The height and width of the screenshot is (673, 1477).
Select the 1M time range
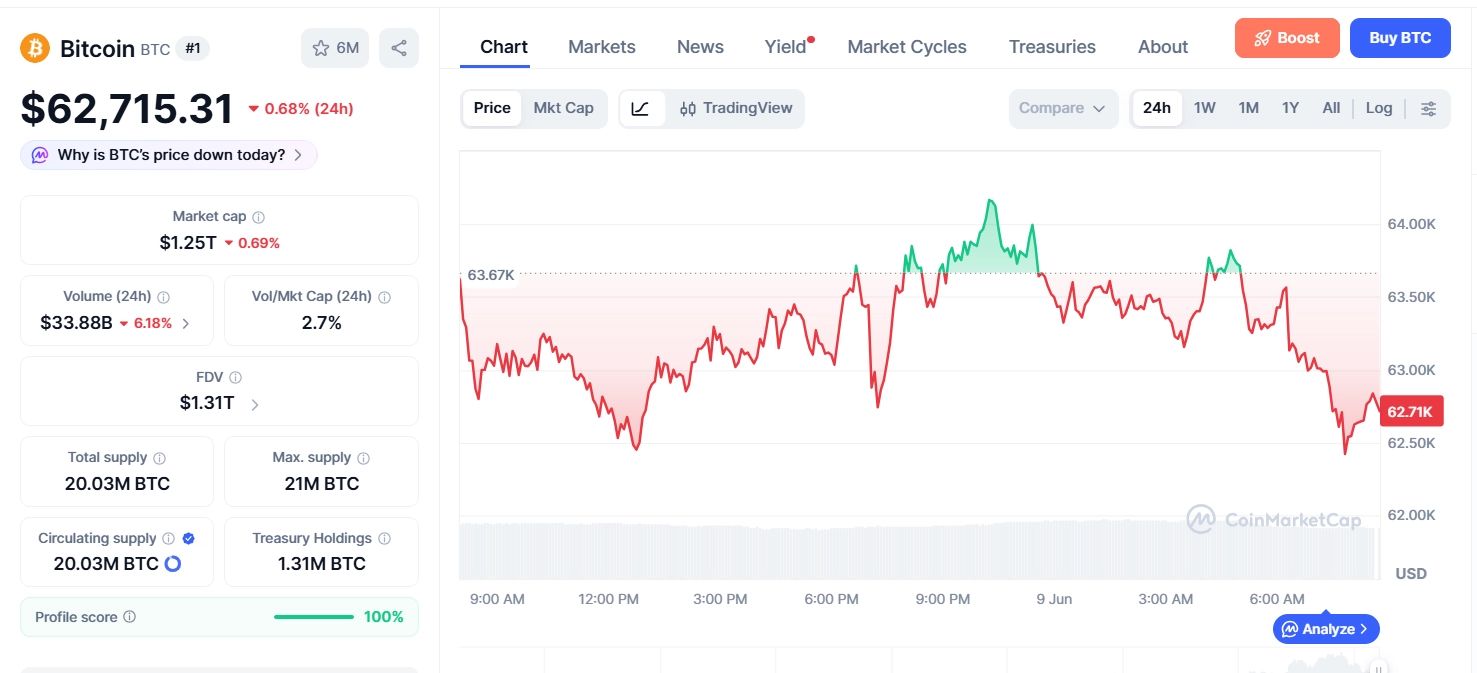tap(1249, 108)
